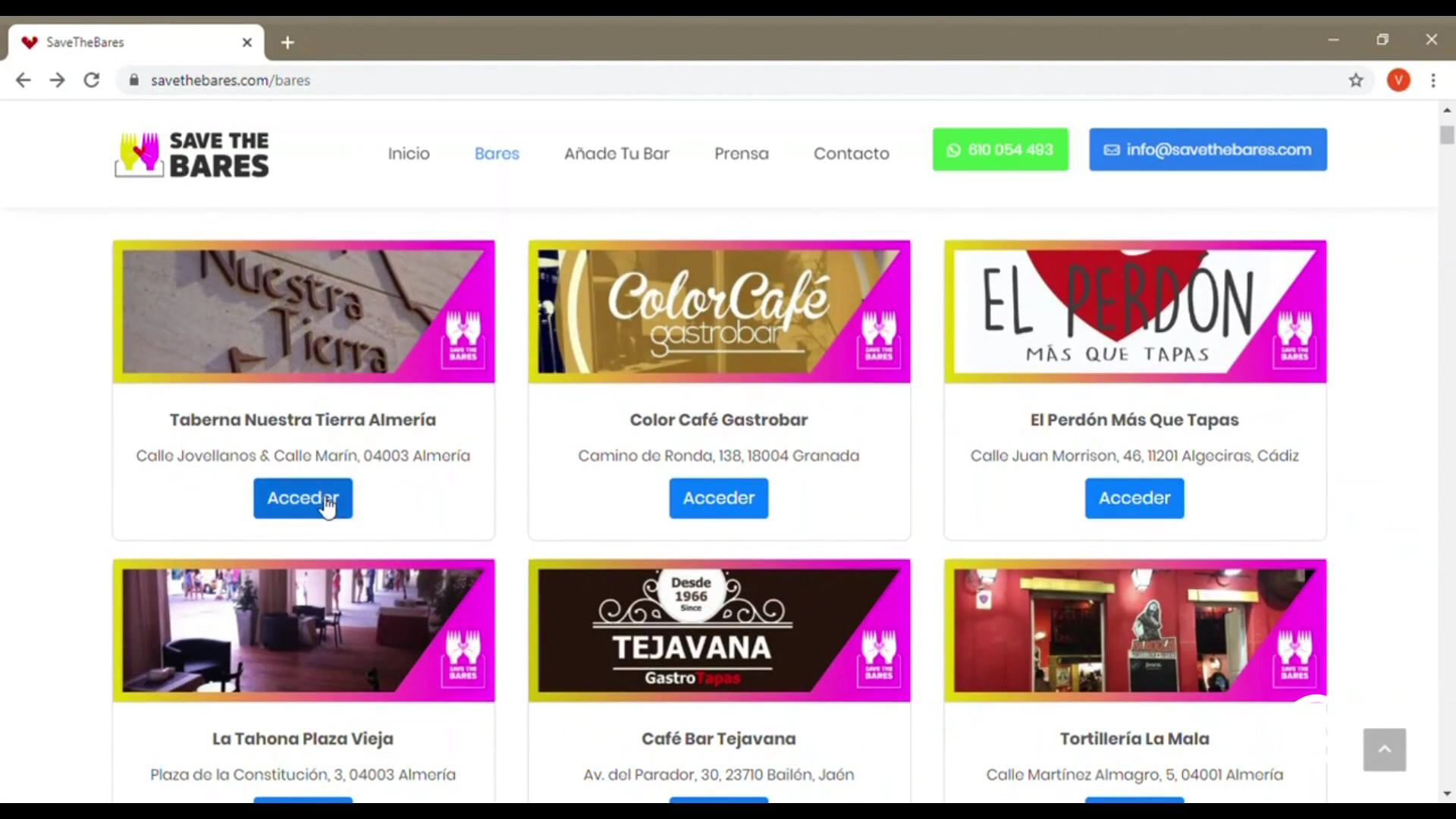This screenshot has height=819, width=1456.
Task: Reload the page with refresh icon
Action: [92, 80]
